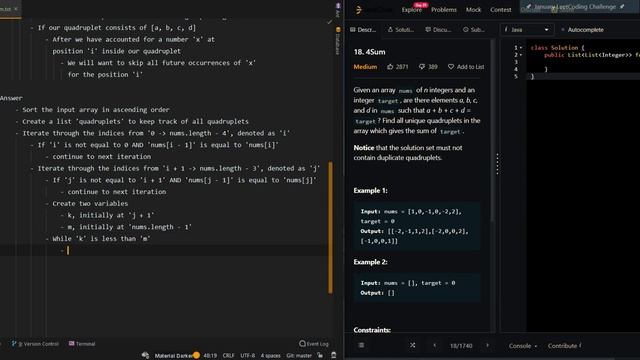Click the IDE editor vertical scrollbar
This screenshot has height=360, width=640.
[x=330, y=228]
